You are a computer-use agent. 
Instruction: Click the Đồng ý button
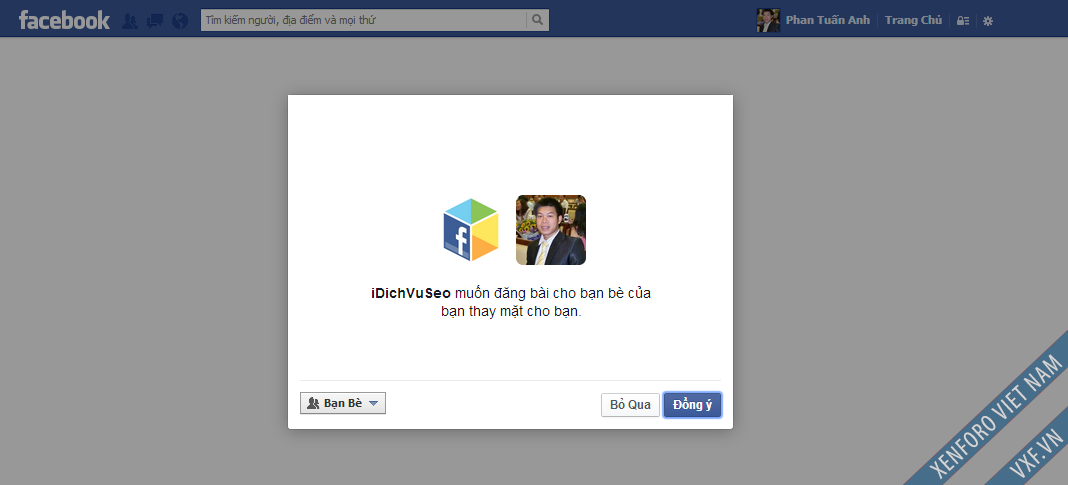(x=692, y=405)
